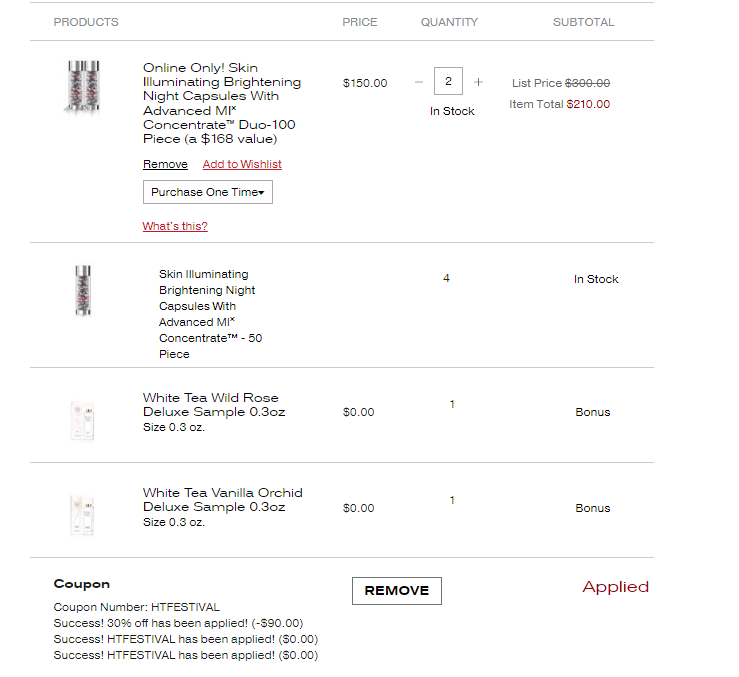739x677 pixels.
Task: Click the White Tea Wild Rose sample name
Action: point(214,405)
